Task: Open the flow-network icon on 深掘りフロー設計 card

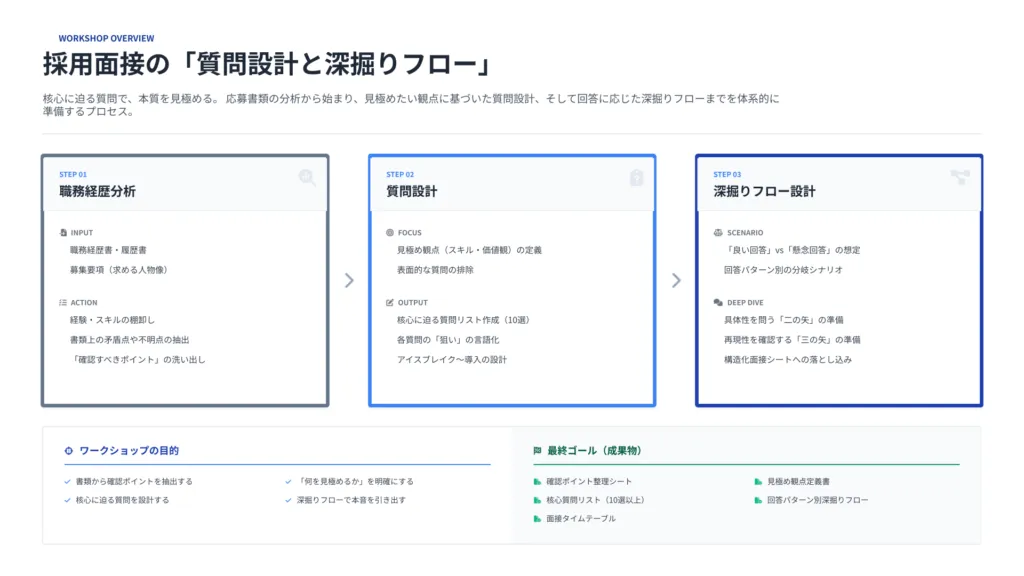Action: click(961, 177)
